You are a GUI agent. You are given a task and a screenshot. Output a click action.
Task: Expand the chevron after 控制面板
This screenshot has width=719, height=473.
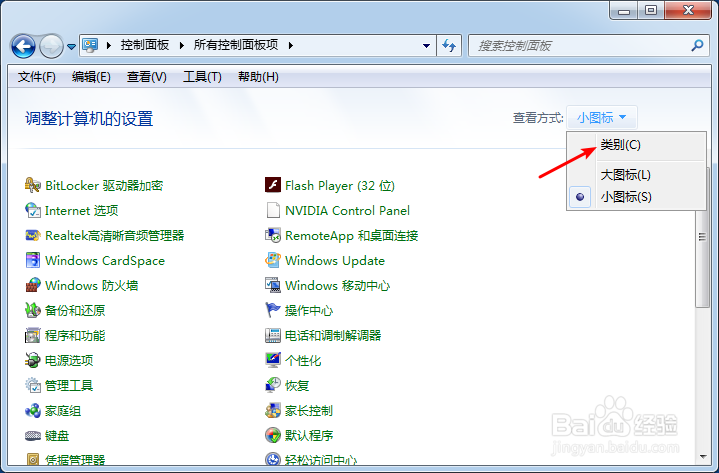(x=182, y=45)
